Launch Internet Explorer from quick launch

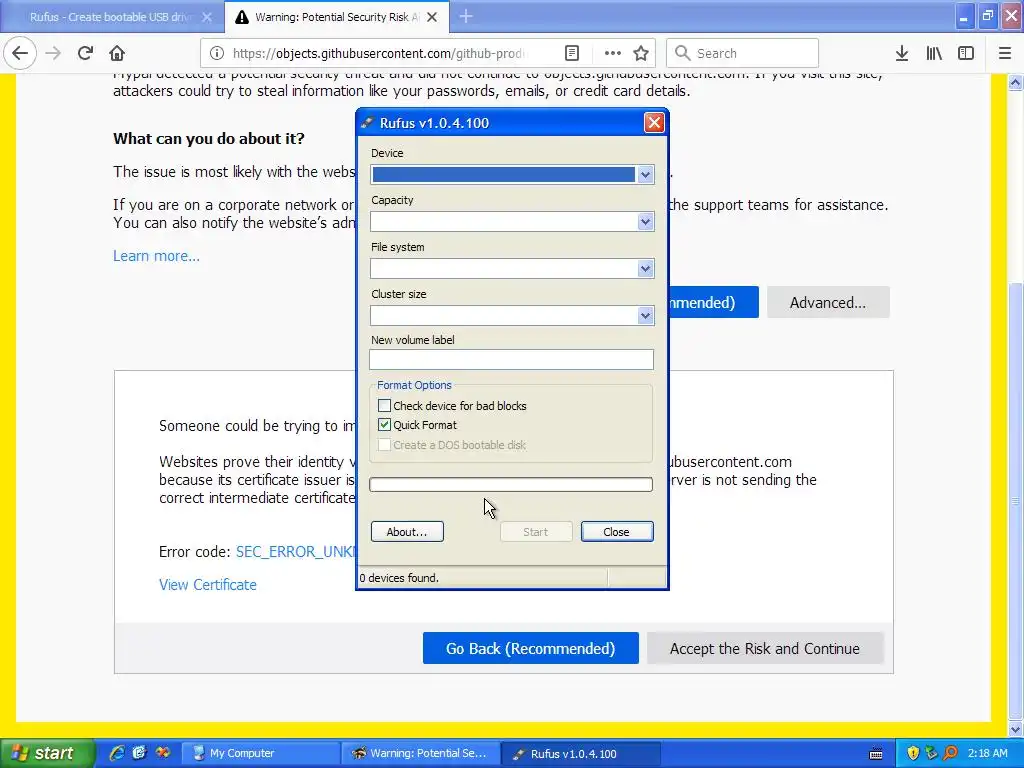[x=117, y=753]
